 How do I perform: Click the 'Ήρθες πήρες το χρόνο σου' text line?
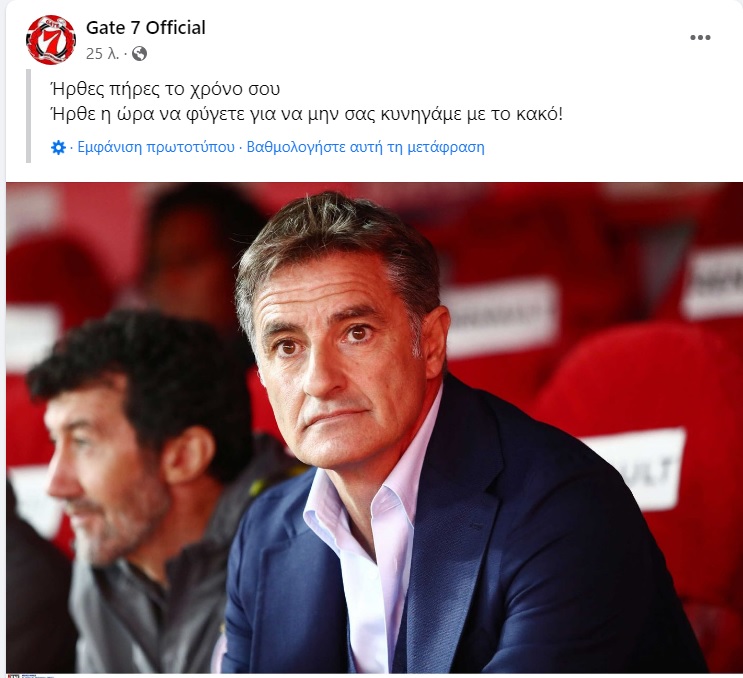[165, 89]
